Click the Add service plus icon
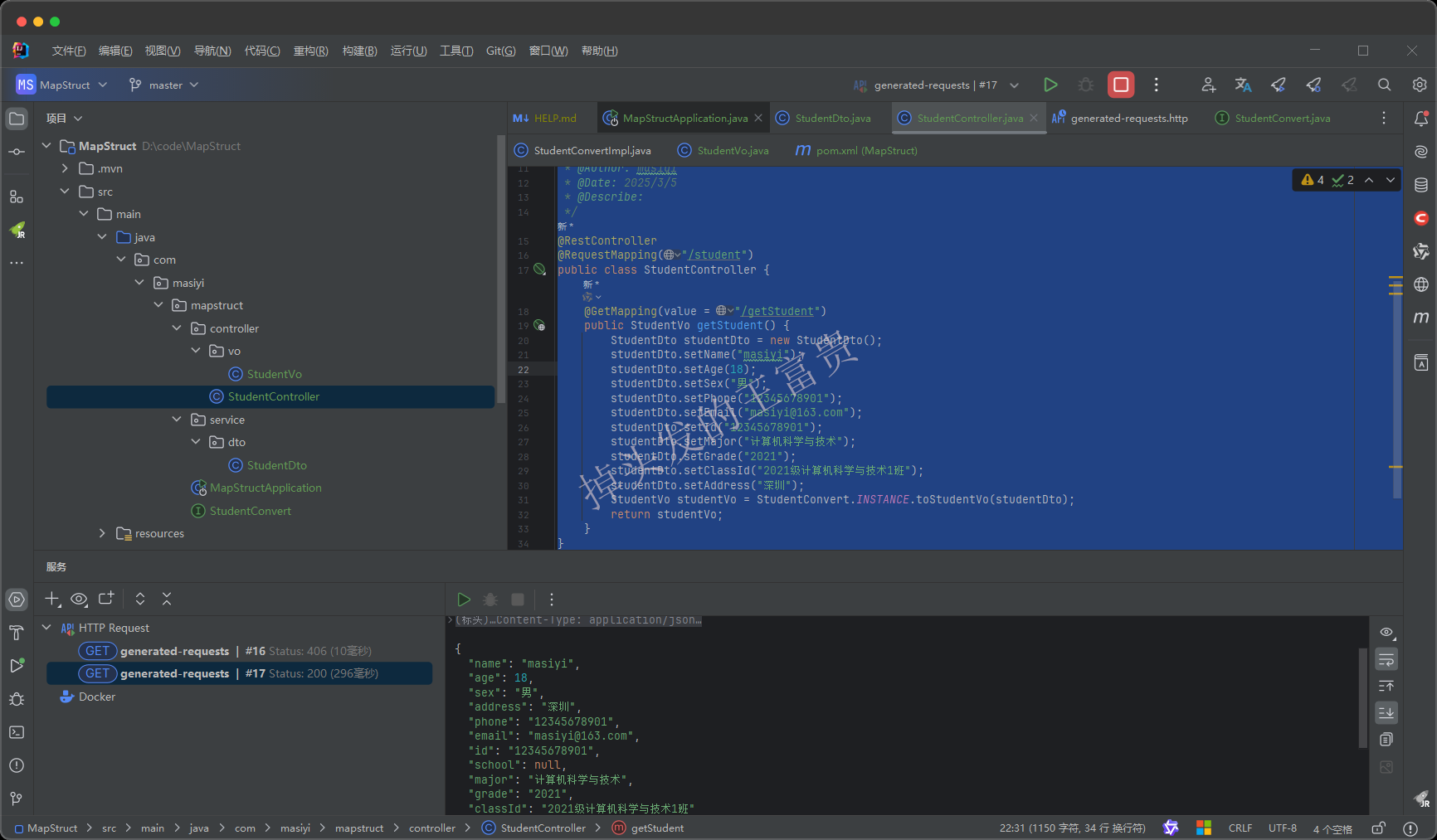This screenshot has width=1437, height=840. tap(52, 599)
